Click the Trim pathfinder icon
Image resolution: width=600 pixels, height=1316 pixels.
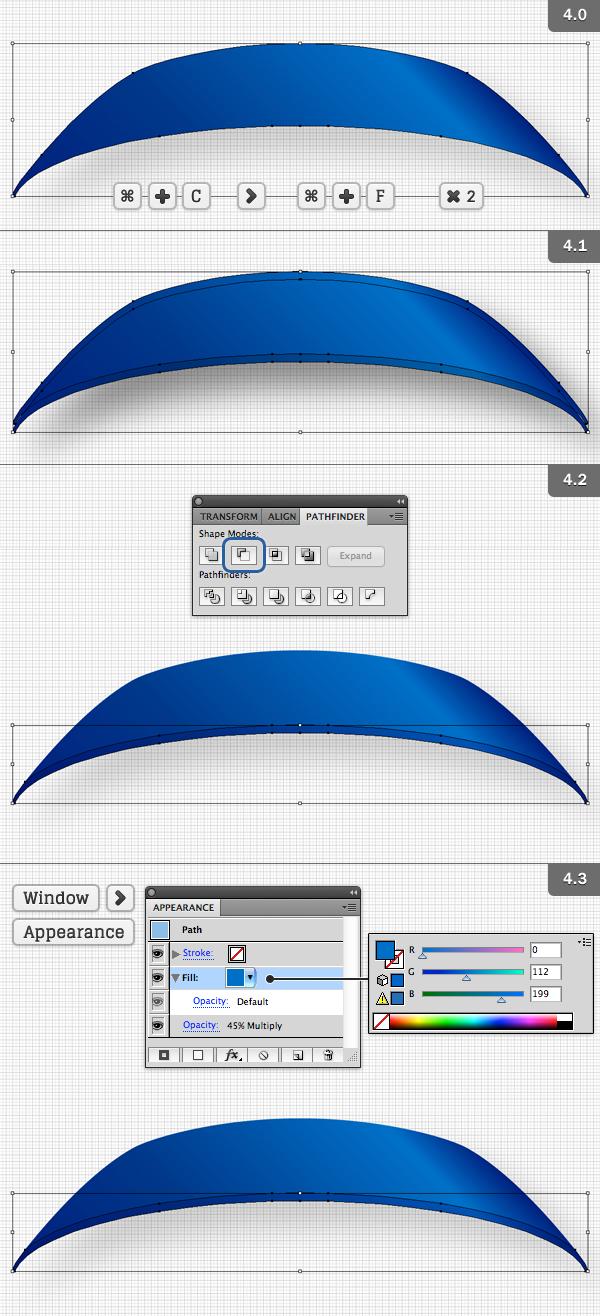point(244,596)
